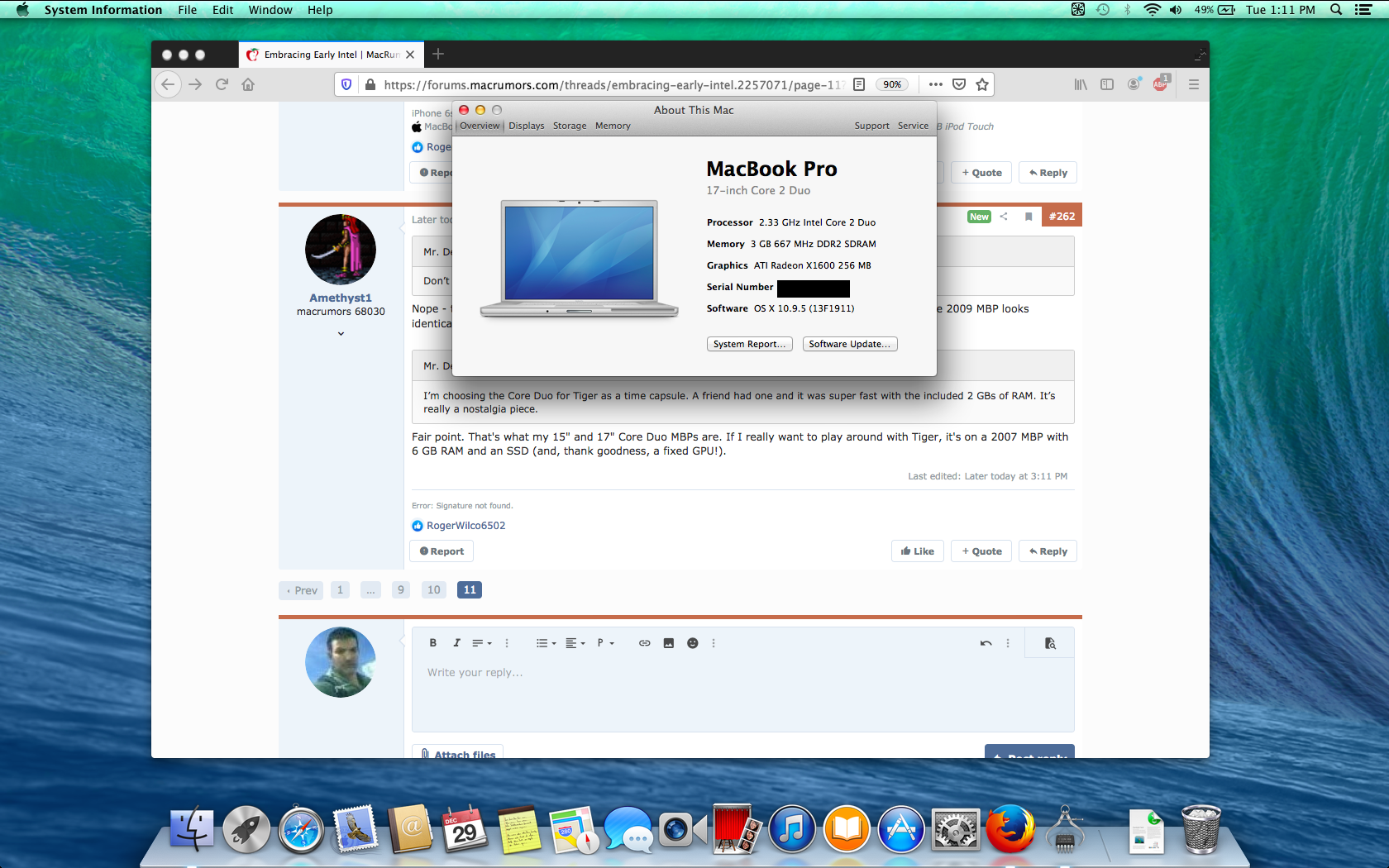Image resolution: width=1389 pixels, height=868 pixels.
Task: Open the File menu
Action: (188, 10)
